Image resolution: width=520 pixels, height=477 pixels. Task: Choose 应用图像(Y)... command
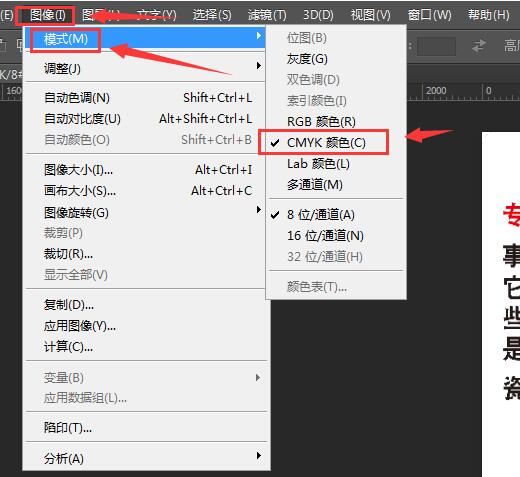tap(145, 326)
